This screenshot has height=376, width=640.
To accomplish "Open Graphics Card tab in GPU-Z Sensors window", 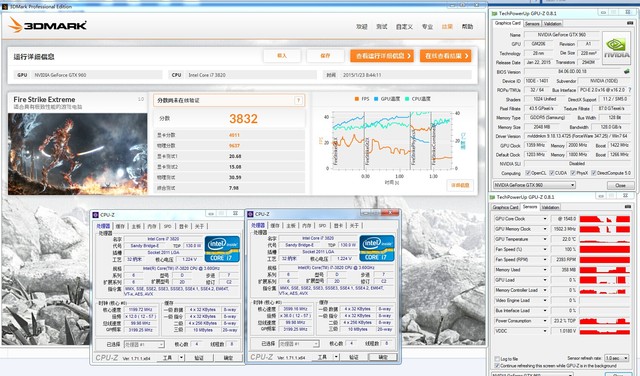I will [505, 207].
